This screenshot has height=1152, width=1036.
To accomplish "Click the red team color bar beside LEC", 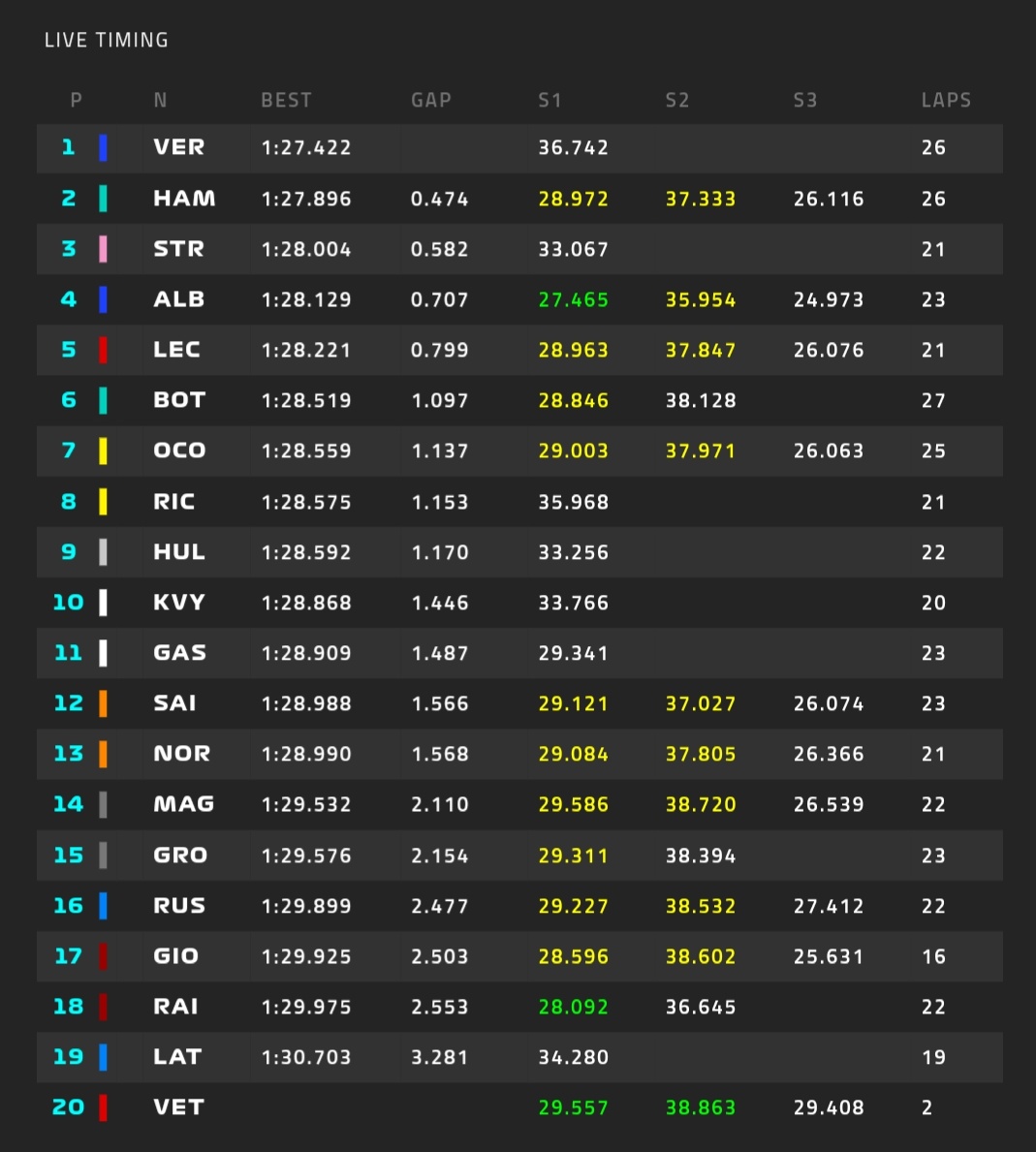I will [103, 350].
